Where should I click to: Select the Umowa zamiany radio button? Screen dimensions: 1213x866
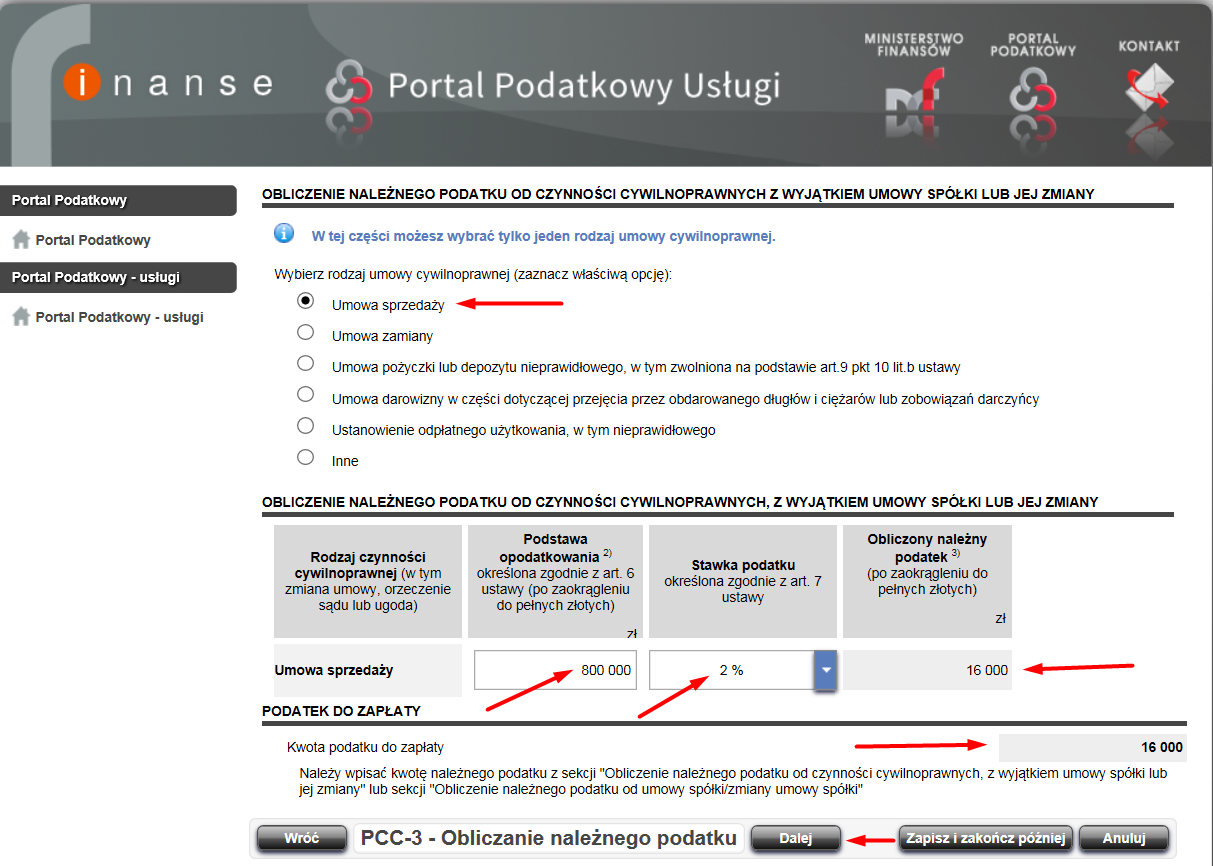[x=306, y=332]
